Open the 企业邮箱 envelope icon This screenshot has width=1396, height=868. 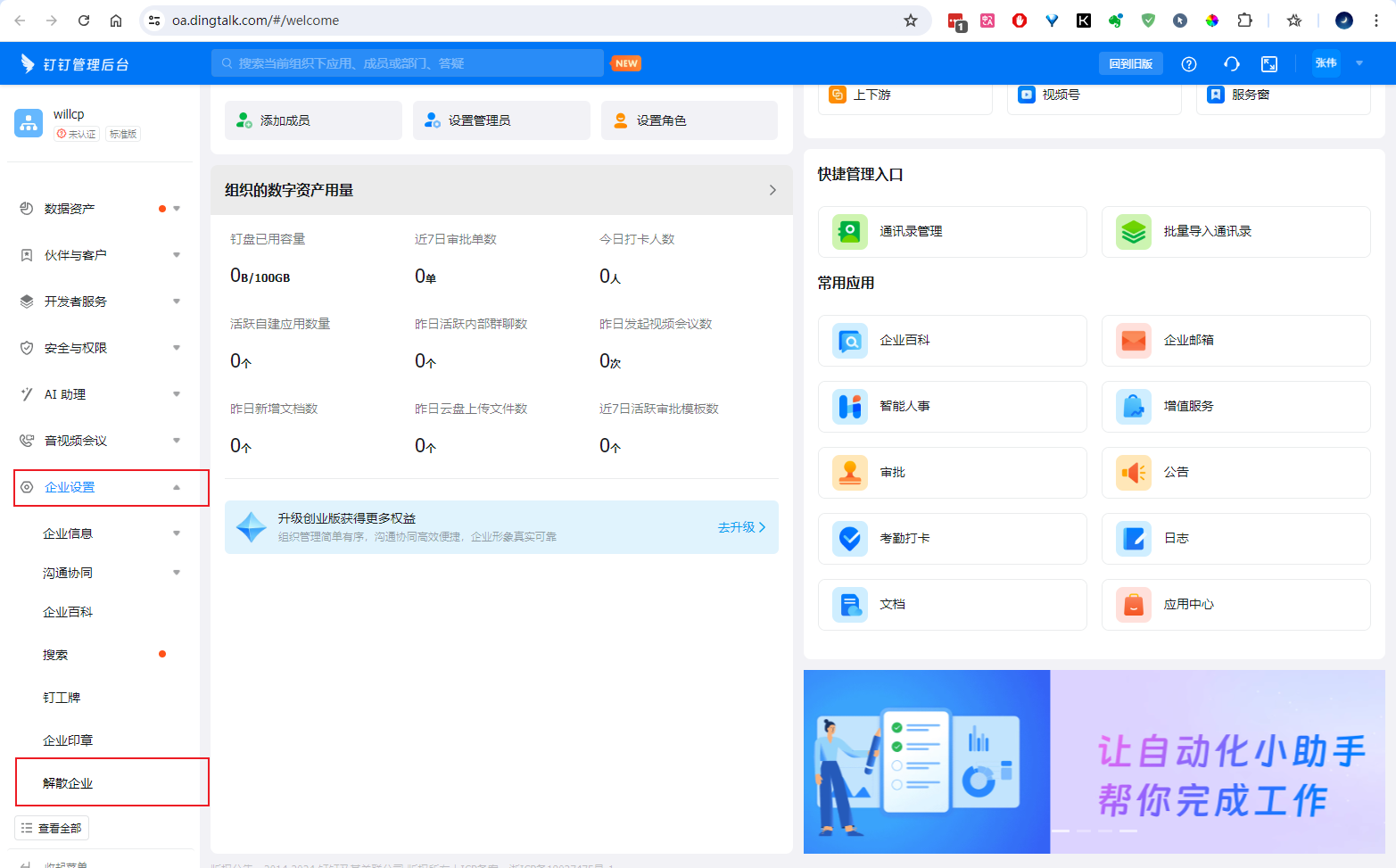(1133, 341)
